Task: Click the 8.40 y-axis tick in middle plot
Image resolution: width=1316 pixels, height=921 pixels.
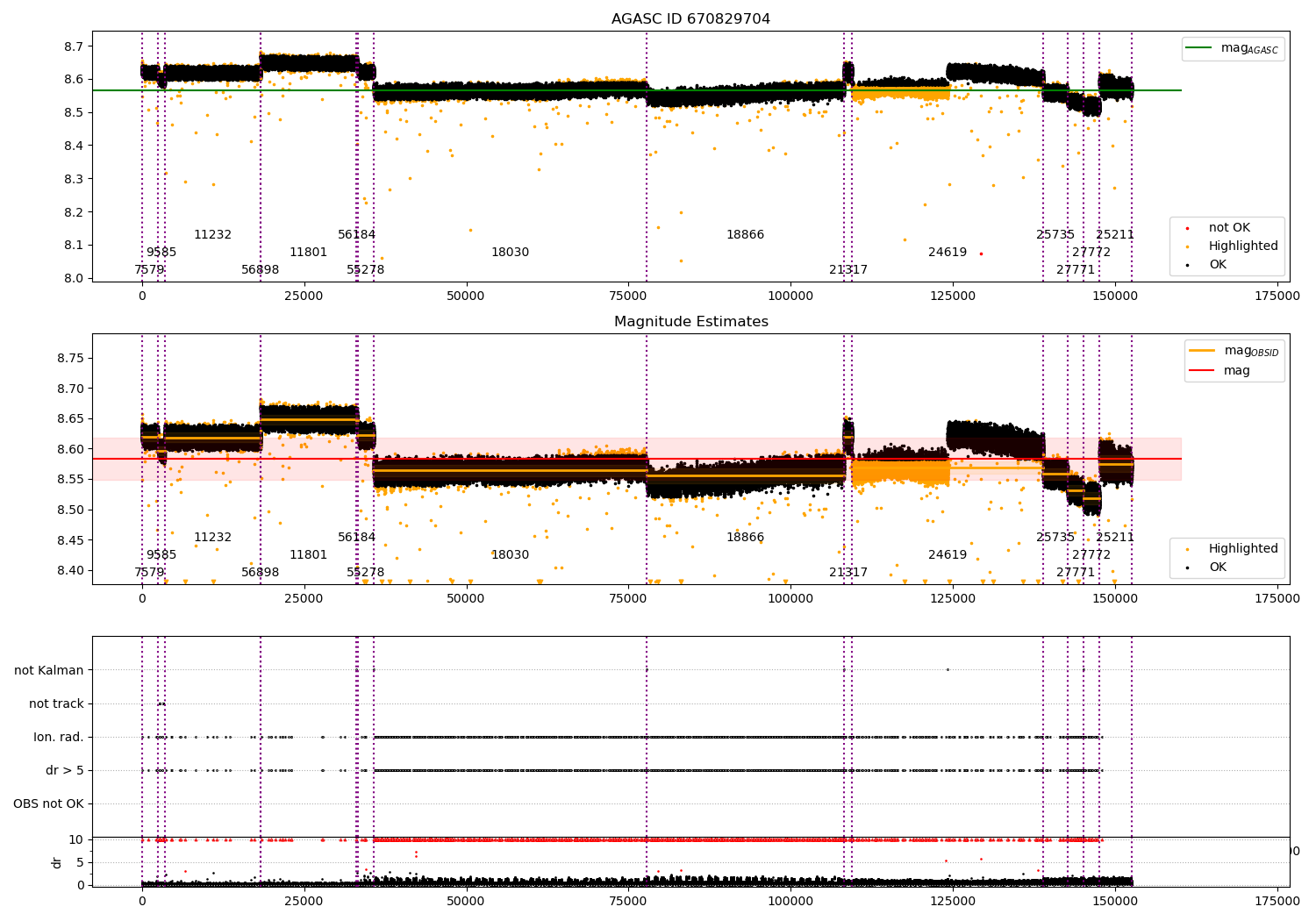Action: 71,571
